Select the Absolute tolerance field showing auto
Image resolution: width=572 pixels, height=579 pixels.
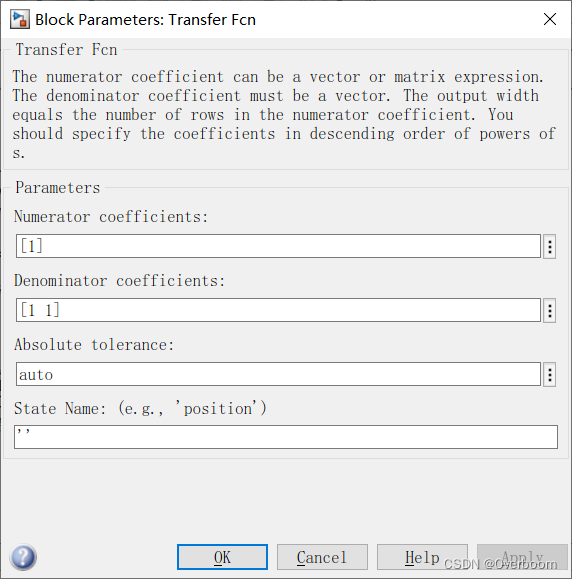point(278,374)
